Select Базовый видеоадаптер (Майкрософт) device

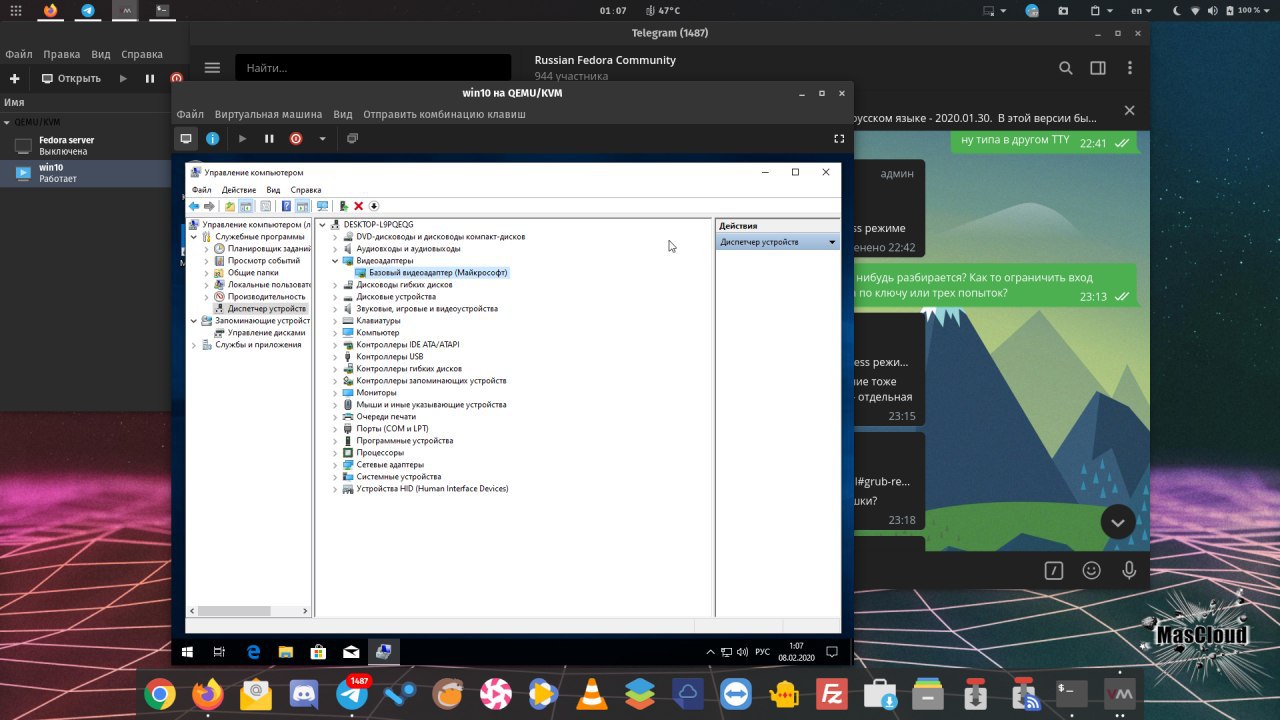[438, 272]
